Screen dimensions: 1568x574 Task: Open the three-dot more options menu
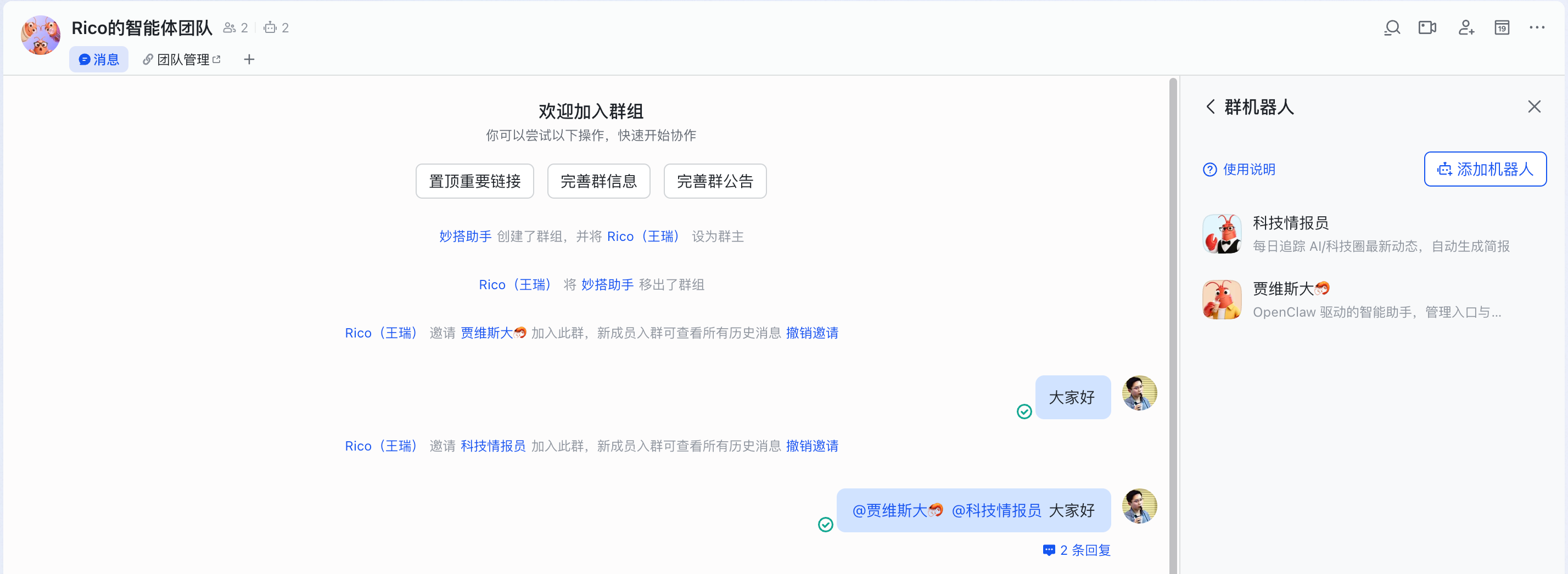[1537, 28]
